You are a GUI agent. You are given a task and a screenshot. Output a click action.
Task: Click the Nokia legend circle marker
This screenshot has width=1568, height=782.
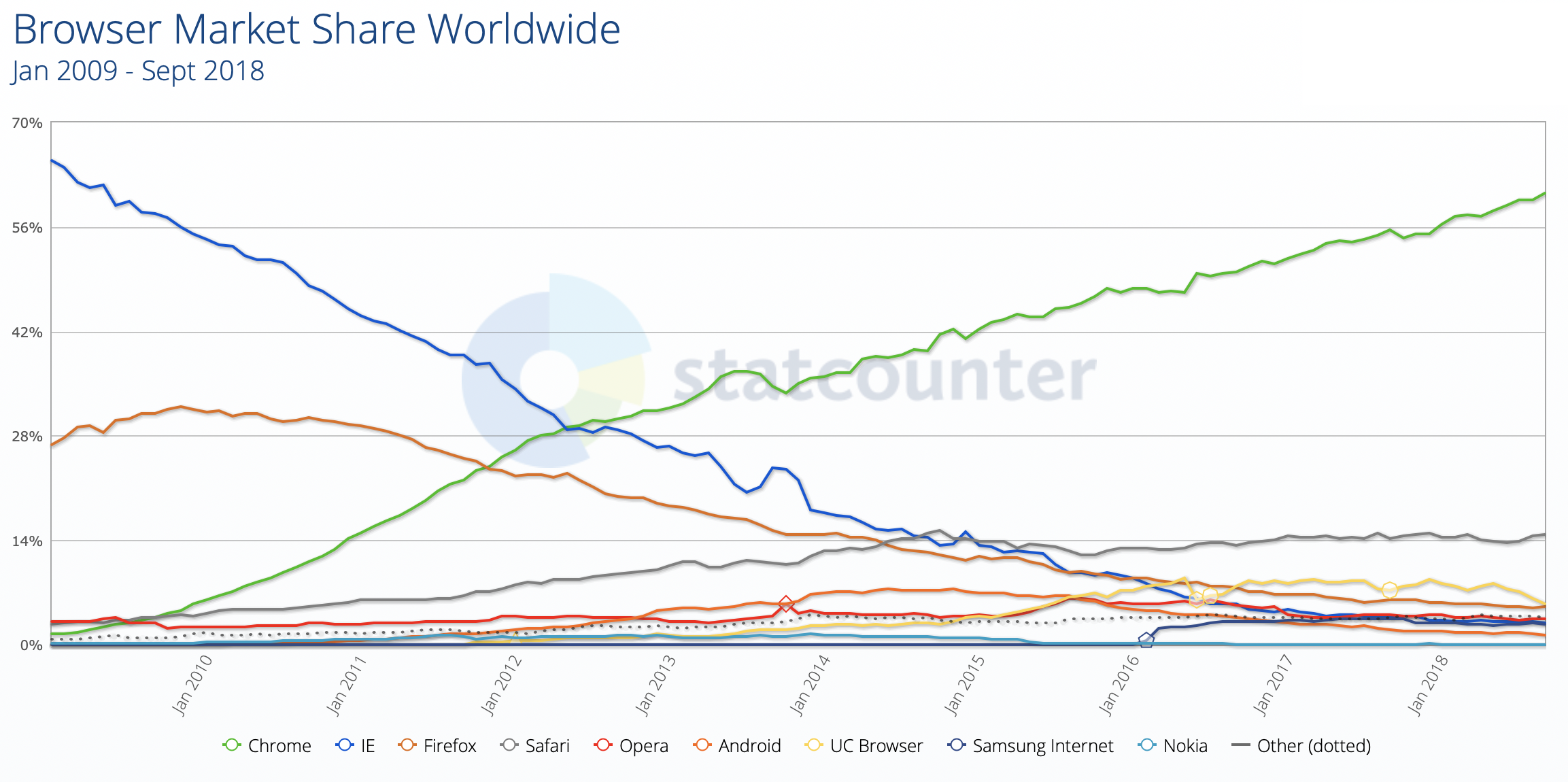pyautogui.click(x=1147, y=745)
